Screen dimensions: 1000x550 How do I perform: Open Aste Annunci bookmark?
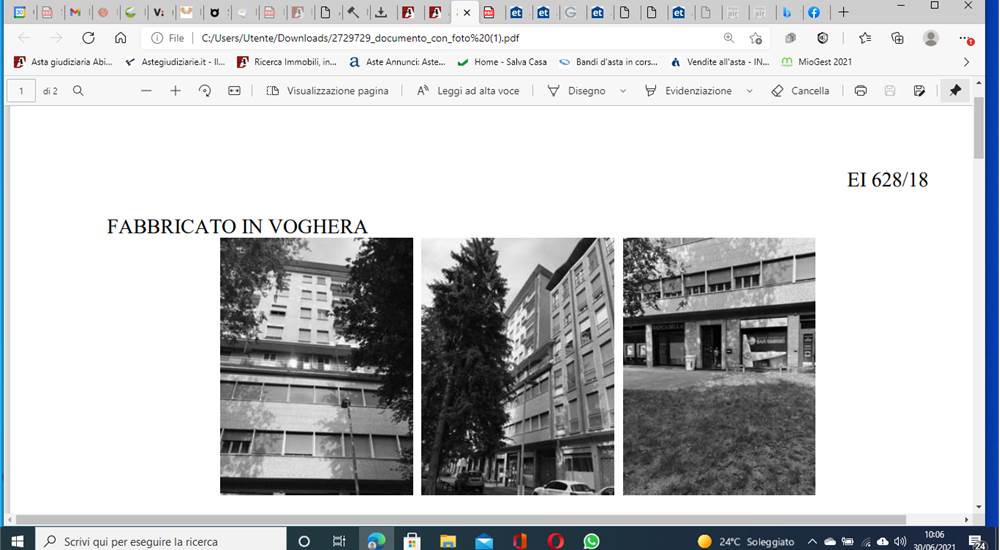pos(397,62)
